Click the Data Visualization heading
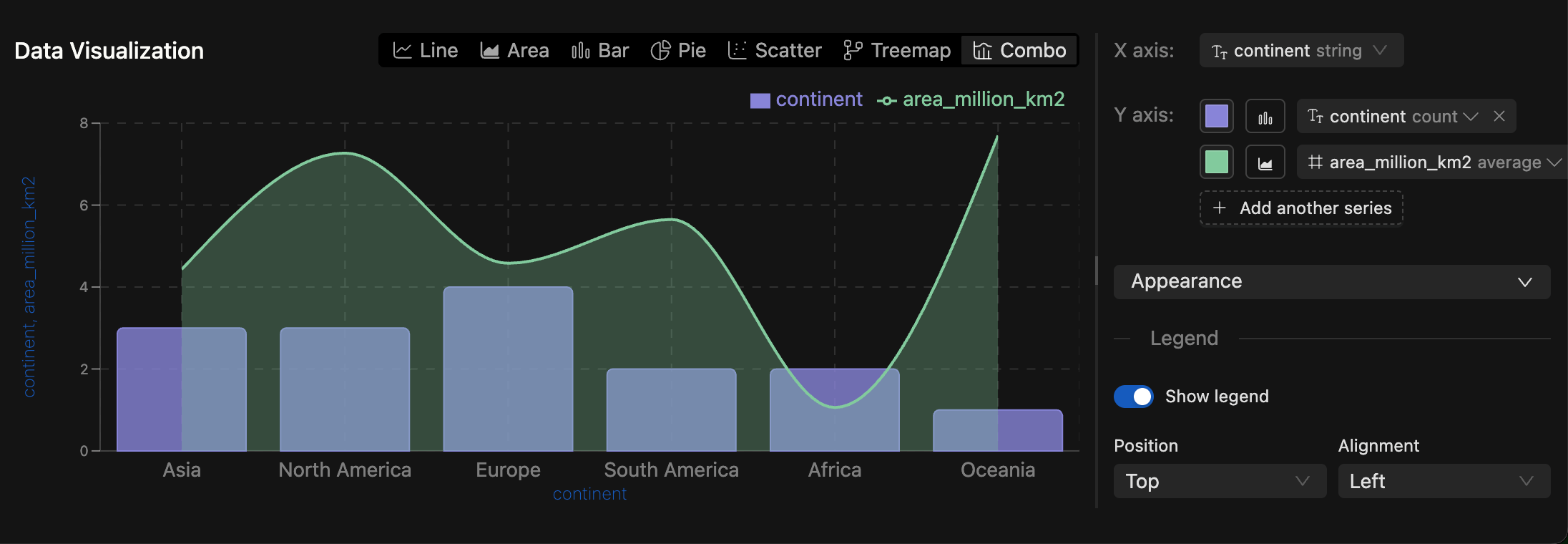Screen dimensions: 1568x544 pyautogui.click(x=109, y=51)
